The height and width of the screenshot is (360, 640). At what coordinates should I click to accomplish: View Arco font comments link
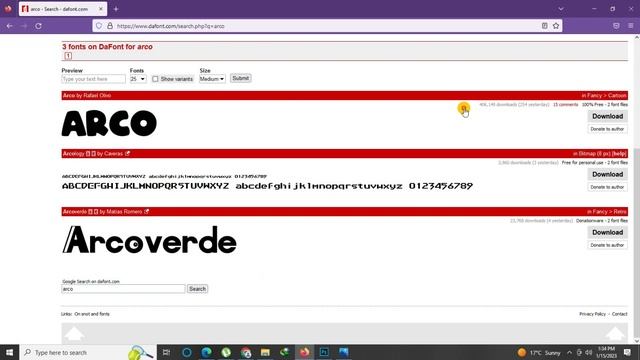coord(565,105)
